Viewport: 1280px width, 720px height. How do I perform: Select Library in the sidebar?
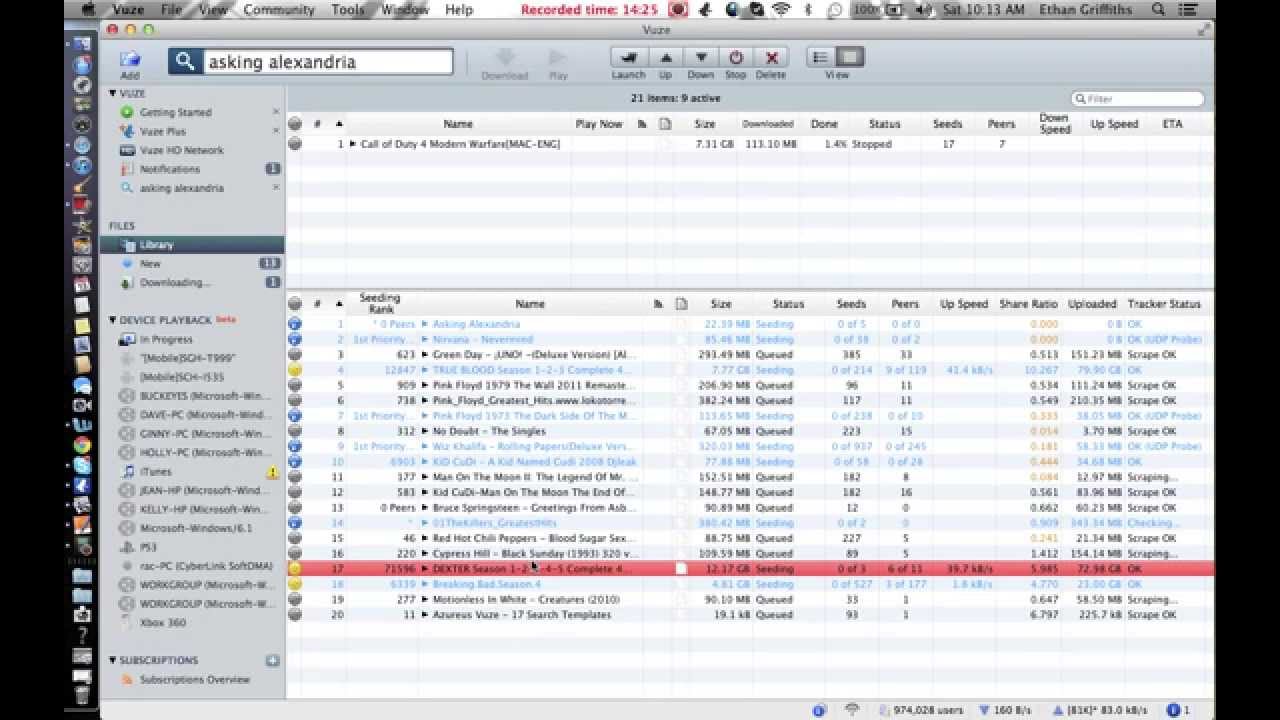coord(192,245)
